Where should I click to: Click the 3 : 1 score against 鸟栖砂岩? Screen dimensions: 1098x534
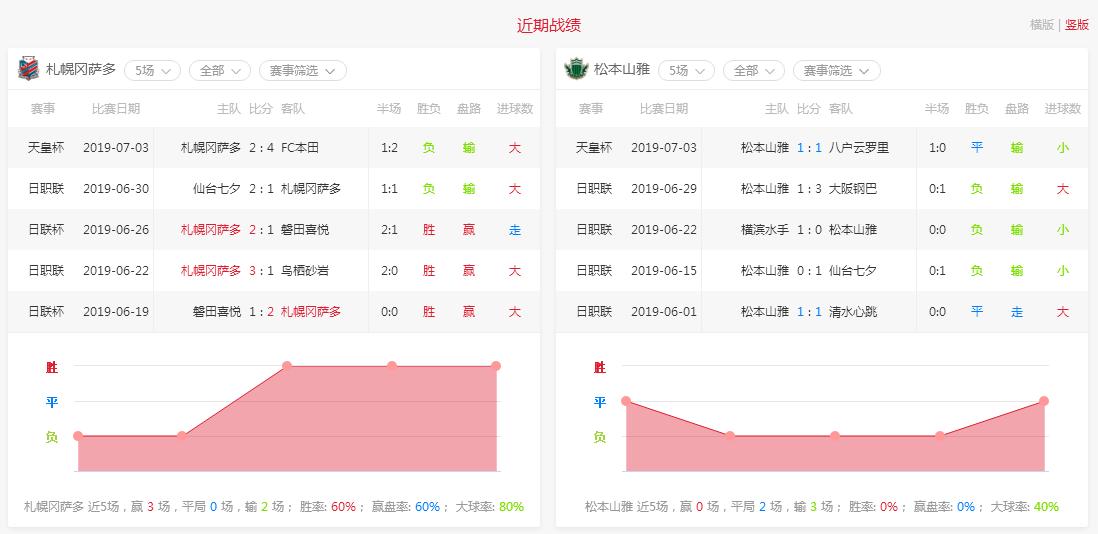point(261,271)
